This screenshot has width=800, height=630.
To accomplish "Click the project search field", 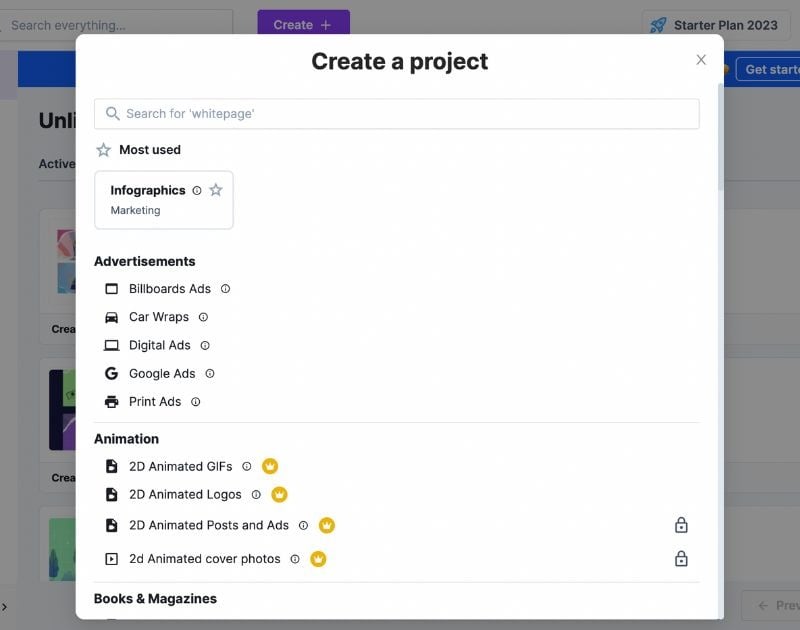I will [x=397, y=114].
